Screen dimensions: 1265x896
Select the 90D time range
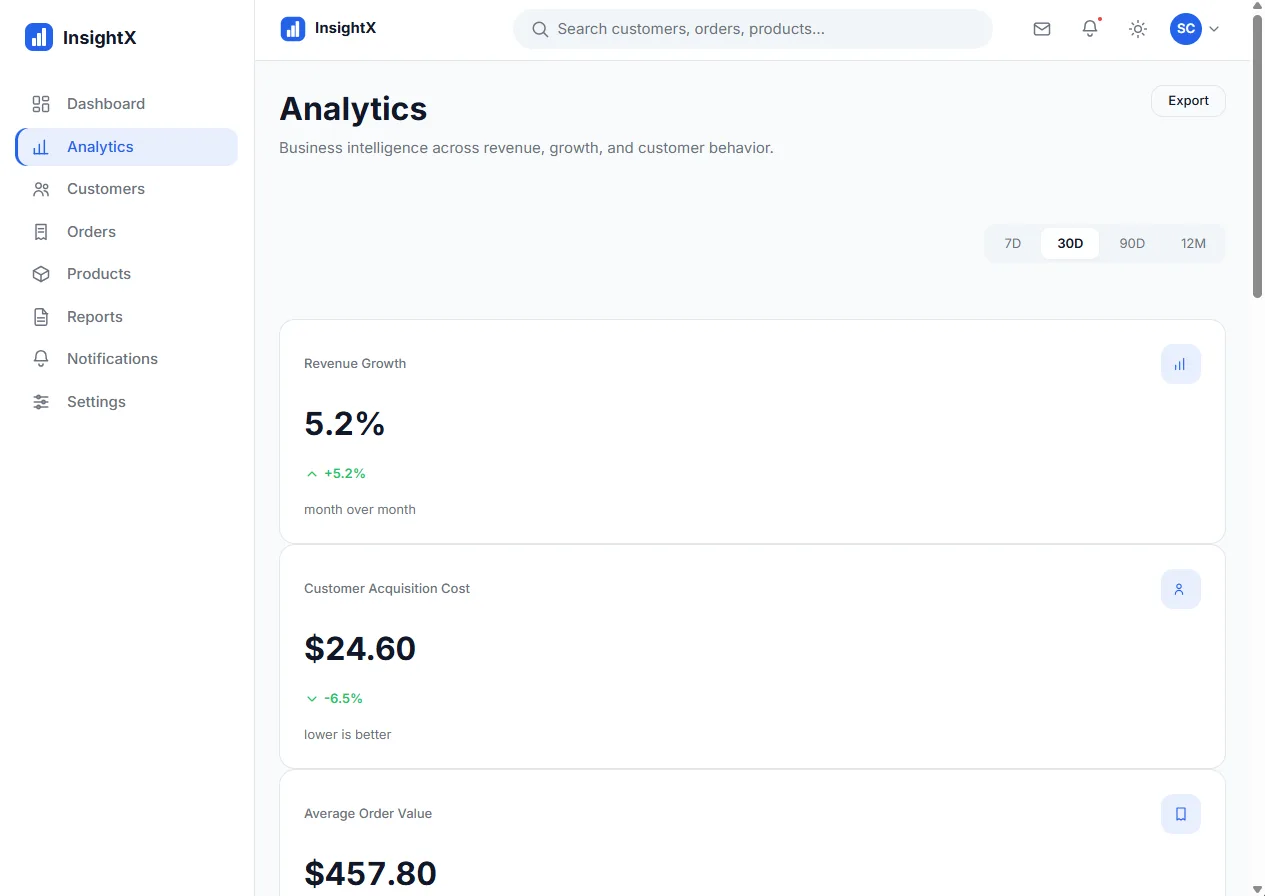coord(1132,244)
